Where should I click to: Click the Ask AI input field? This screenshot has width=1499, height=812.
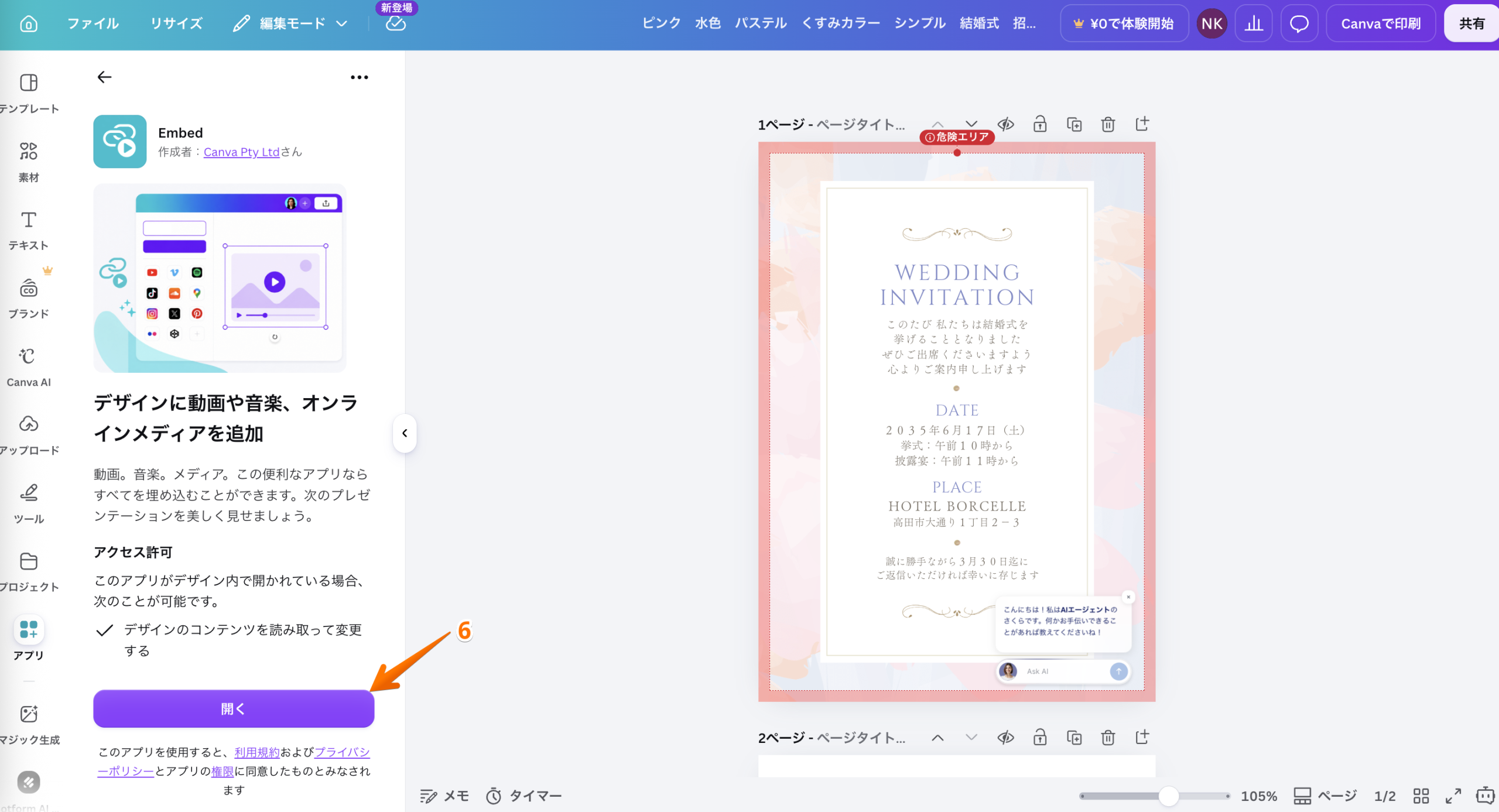(1063, 671)
